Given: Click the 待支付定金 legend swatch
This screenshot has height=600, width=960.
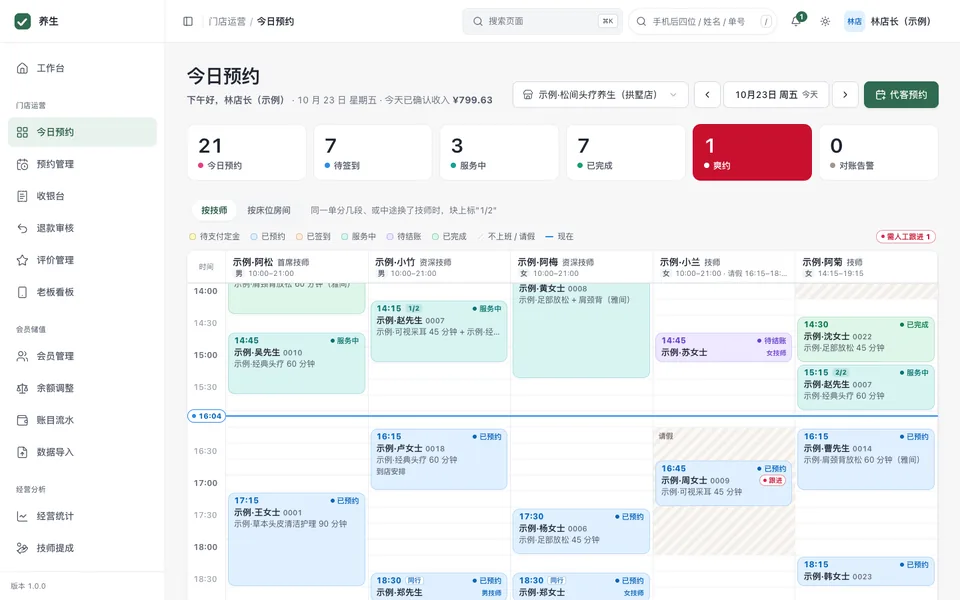Looking at the screenshot, I should (192, 236).
